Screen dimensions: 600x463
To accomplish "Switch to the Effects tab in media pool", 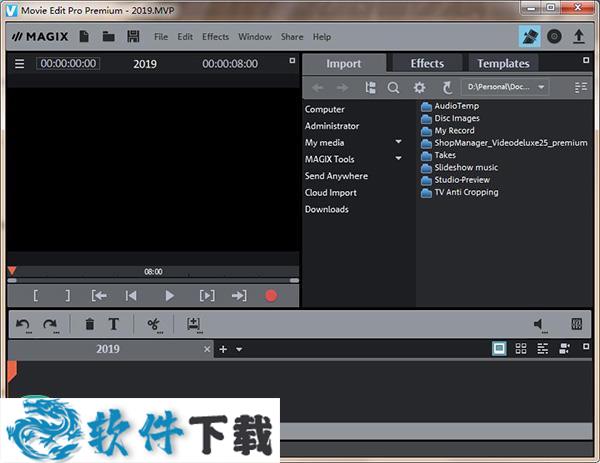I will (427, 63).
